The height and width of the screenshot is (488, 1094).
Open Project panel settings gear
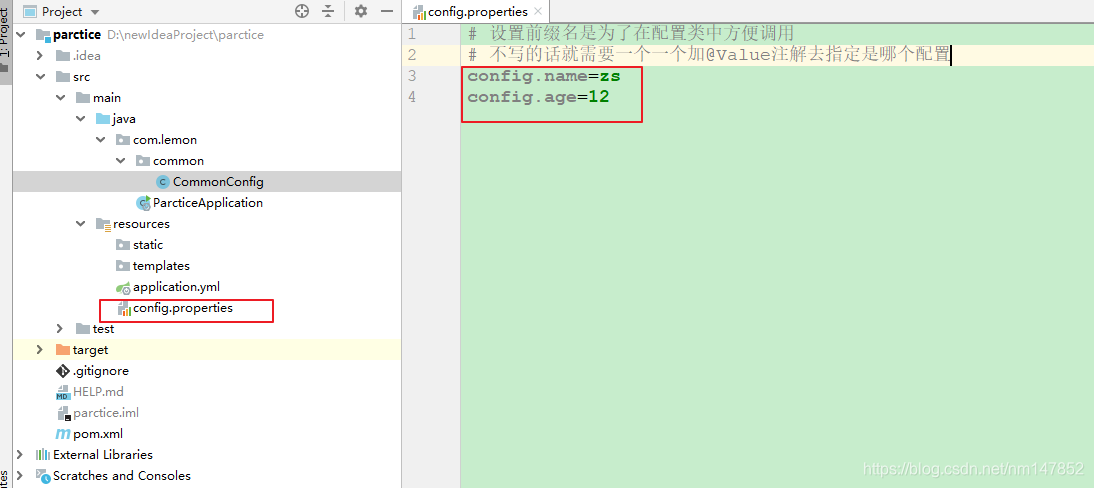[360, 11]
